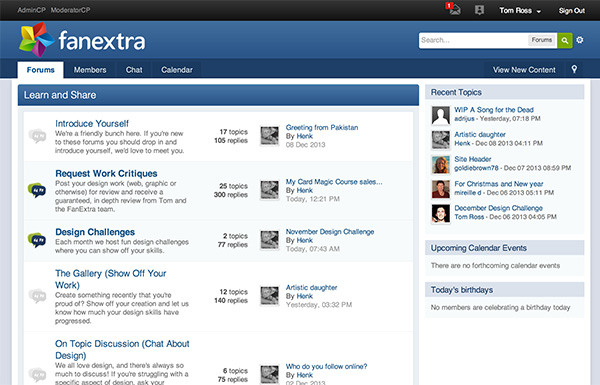The width and height of the screenshot is (600, 385).
Task: Open the Forums search scope selector
Action: [x=541, y=40]
